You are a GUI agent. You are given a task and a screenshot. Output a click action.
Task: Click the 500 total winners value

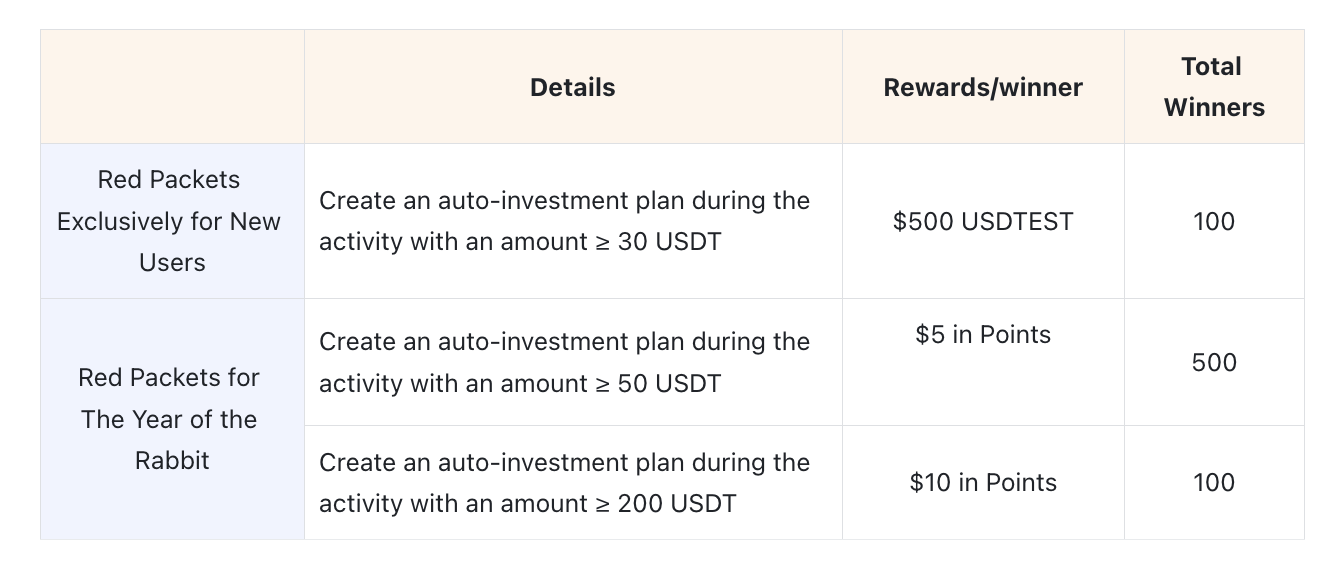pos(1214,362)
